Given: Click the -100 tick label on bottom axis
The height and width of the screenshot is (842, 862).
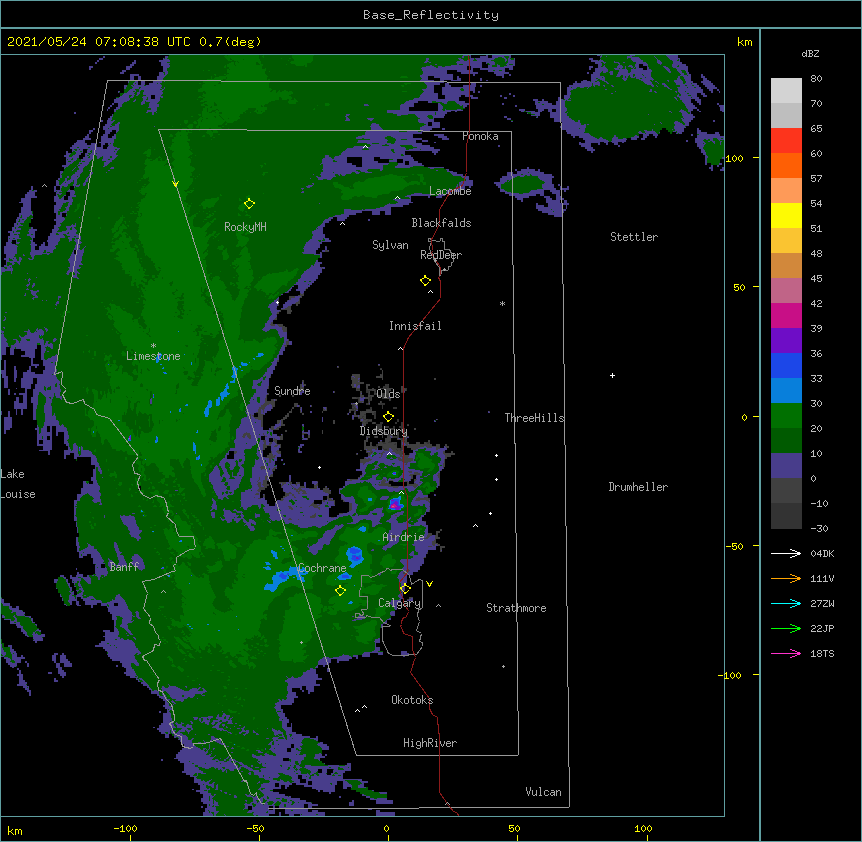Looking at the screenshot, I should 125,828.
